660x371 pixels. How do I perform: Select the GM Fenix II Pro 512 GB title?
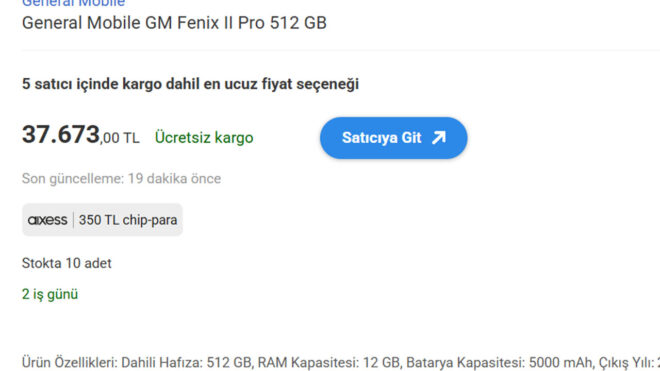[x=174, y=23]
